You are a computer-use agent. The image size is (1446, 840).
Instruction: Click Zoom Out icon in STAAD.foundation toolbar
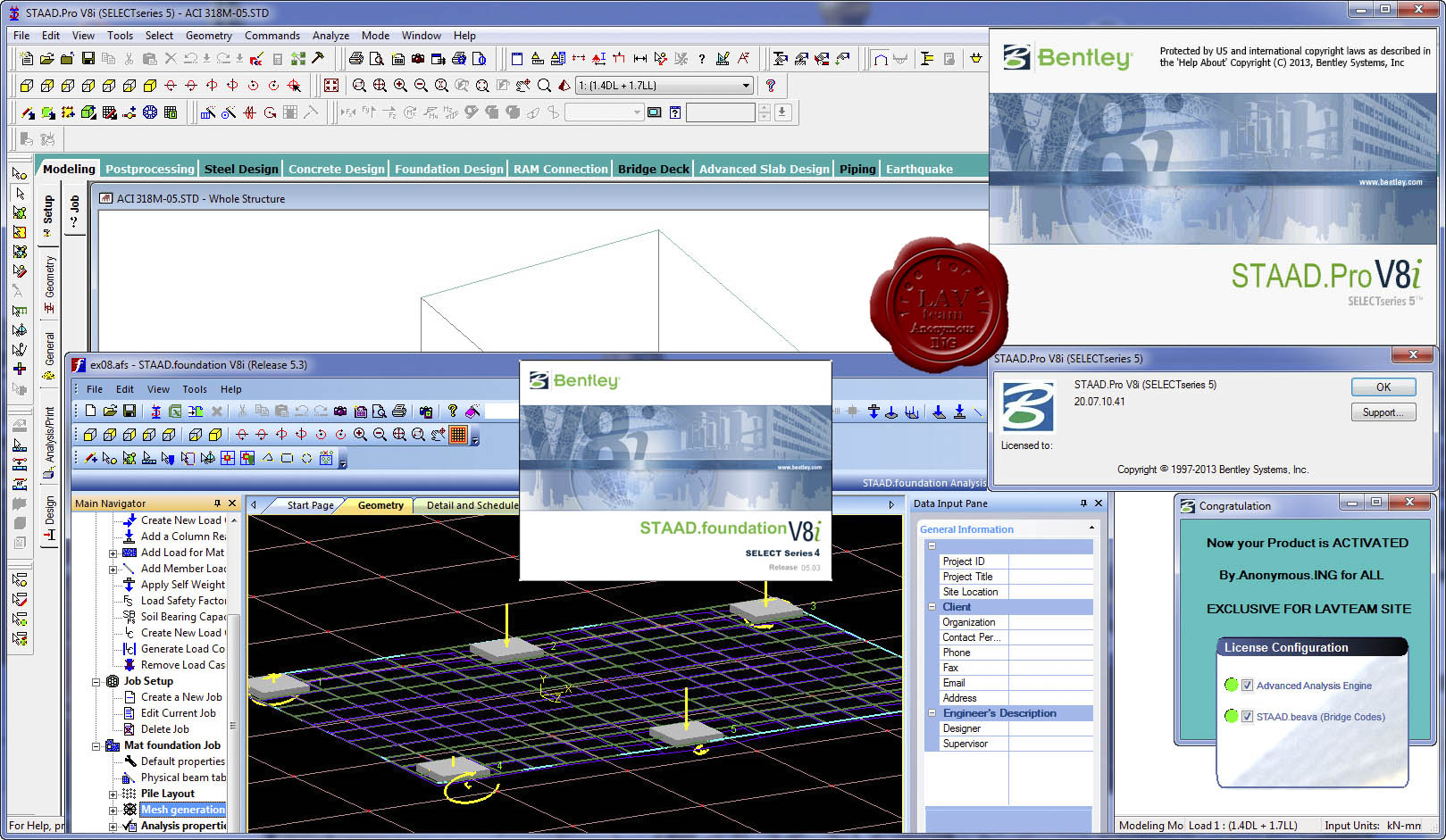tap(380, 435)
